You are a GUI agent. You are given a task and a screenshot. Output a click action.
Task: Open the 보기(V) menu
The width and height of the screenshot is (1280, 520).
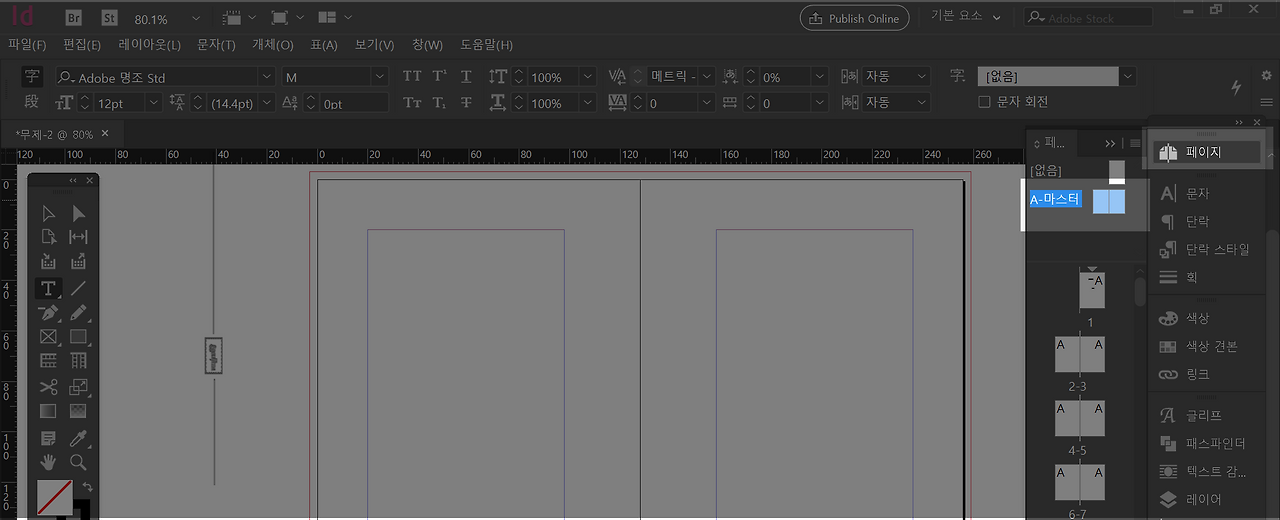374,45
